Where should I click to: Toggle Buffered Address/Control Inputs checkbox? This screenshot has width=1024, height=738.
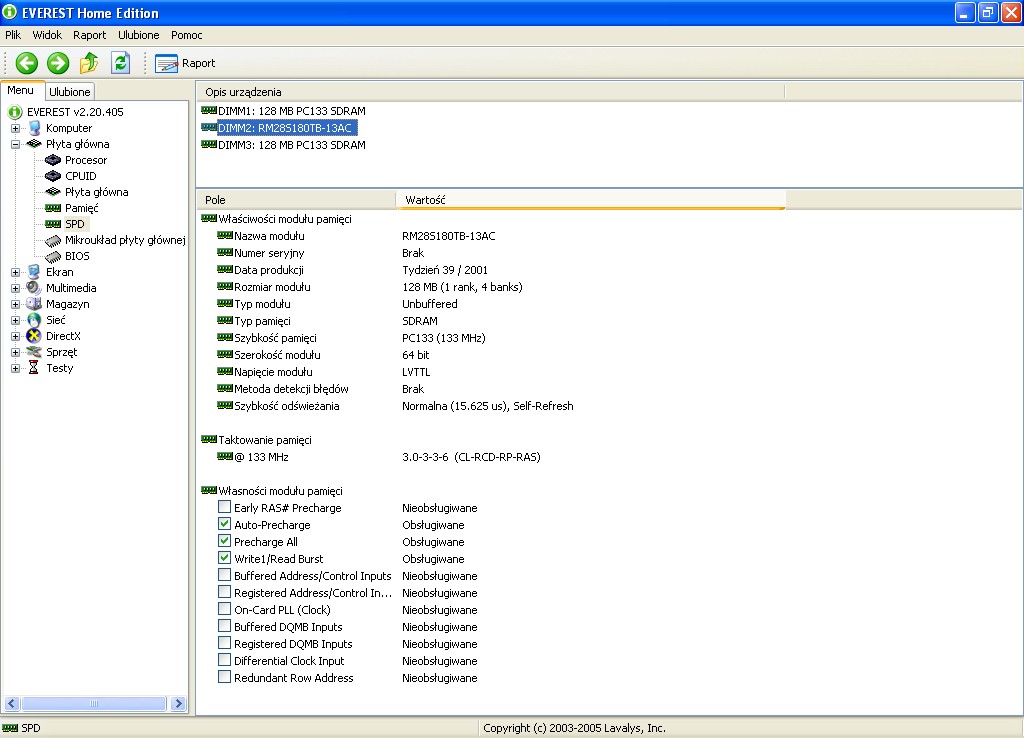[x=224, y=575]
